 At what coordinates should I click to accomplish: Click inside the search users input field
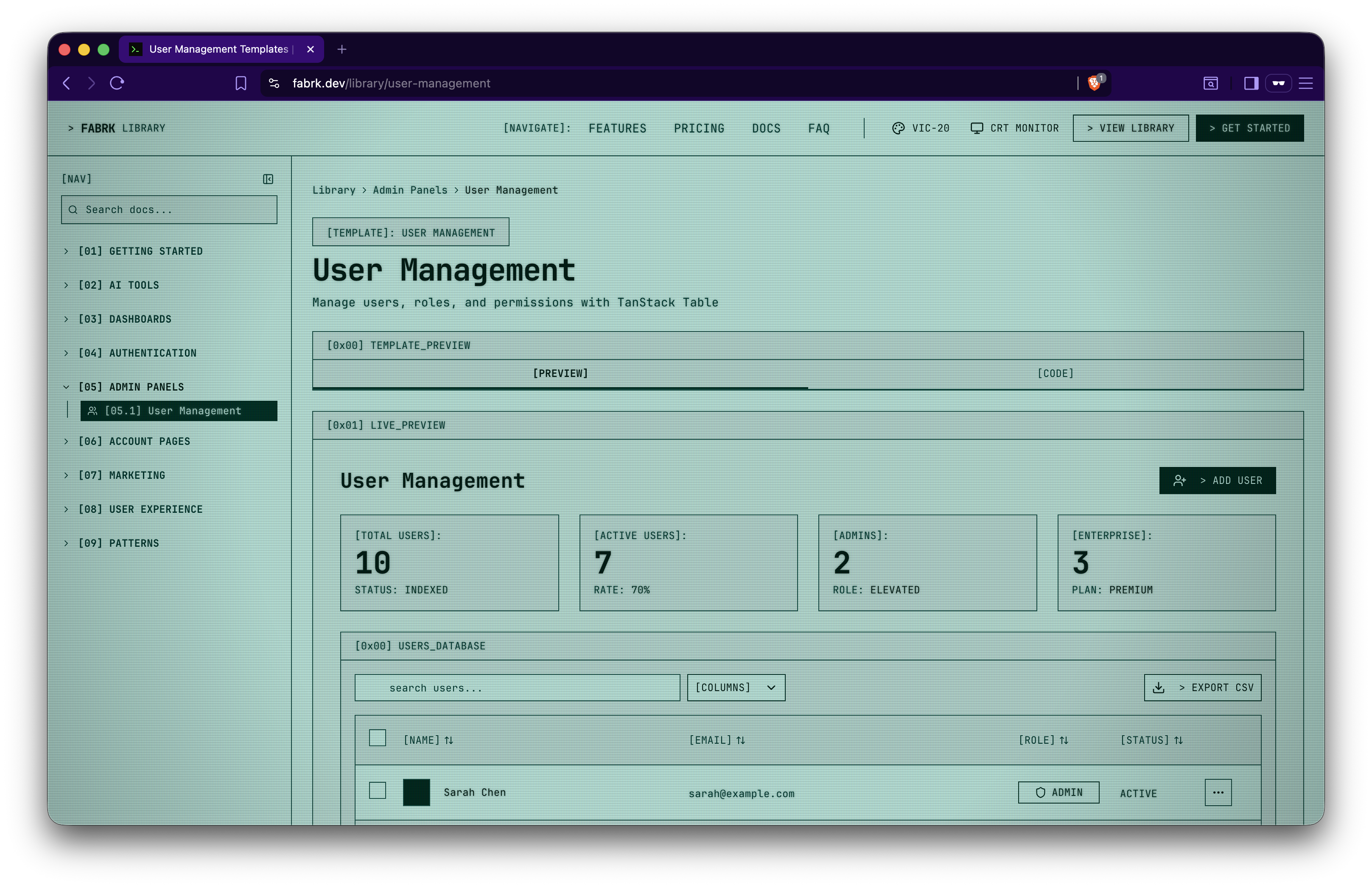pos(517,687)
